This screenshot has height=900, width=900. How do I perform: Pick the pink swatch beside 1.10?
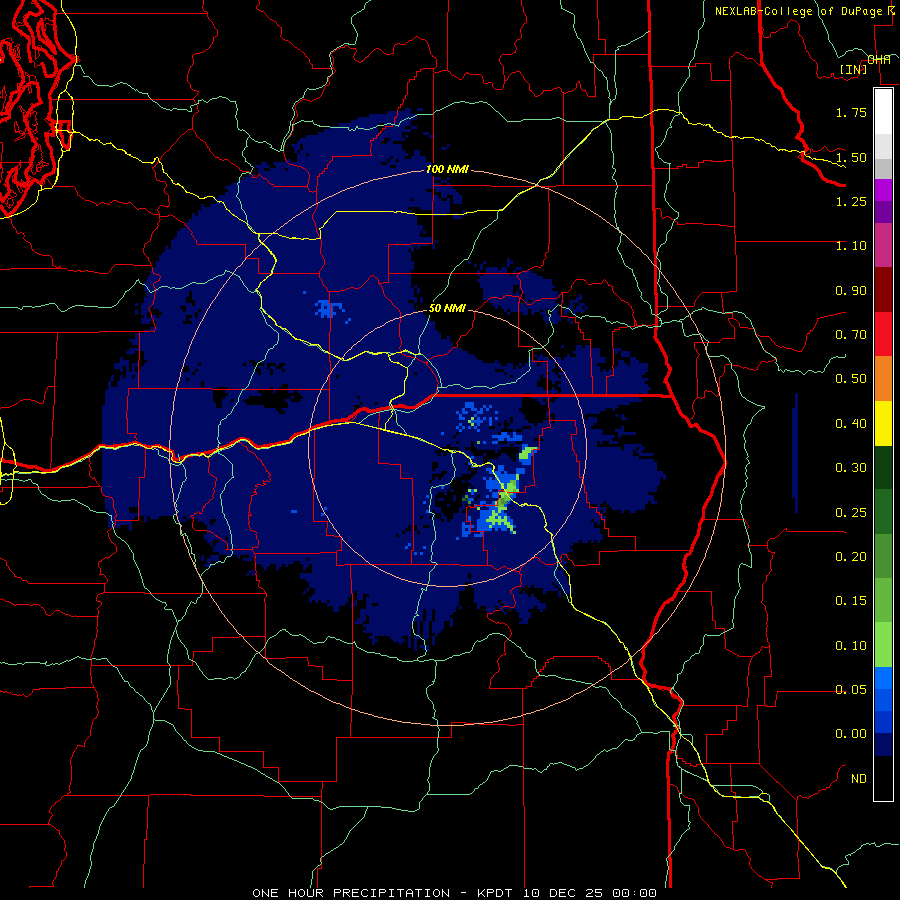click(883, 246)
